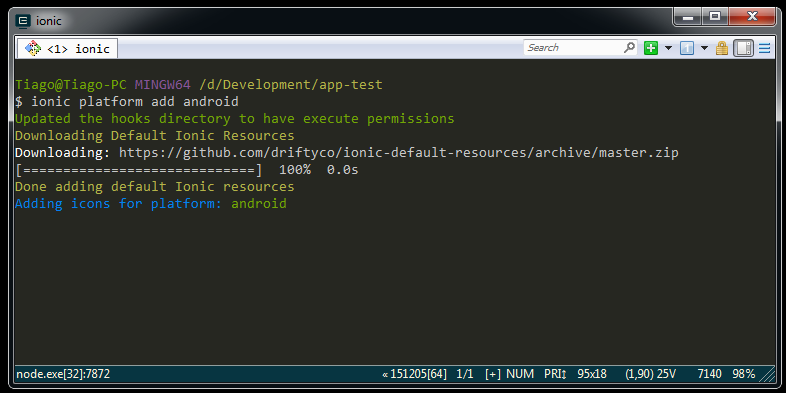Toggle the padlock protect console icon
This screenshot has width=786, height=393.
click(721, 48)
